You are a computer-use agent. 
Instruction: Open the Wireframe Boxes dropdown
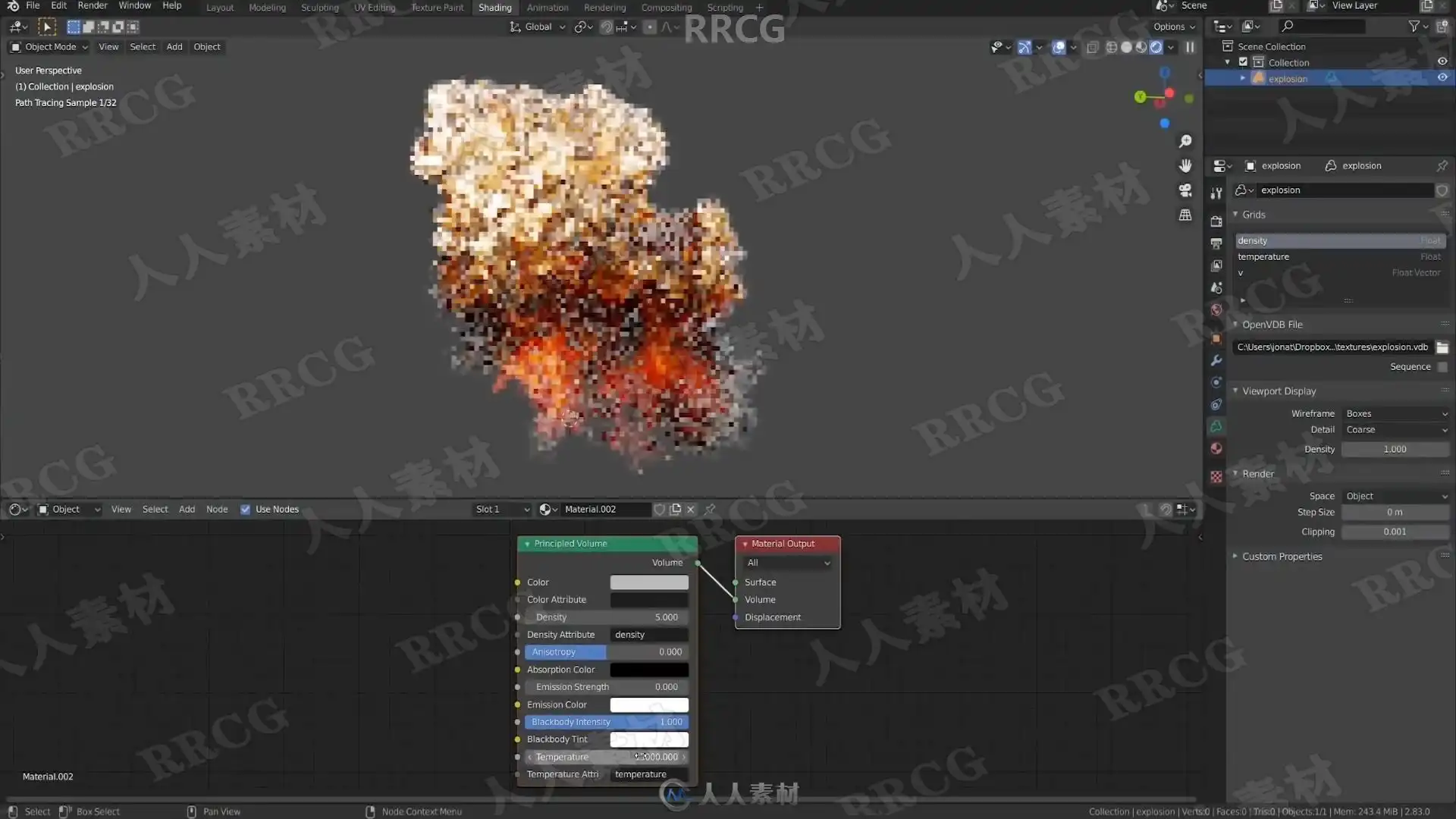(1396, 414)
